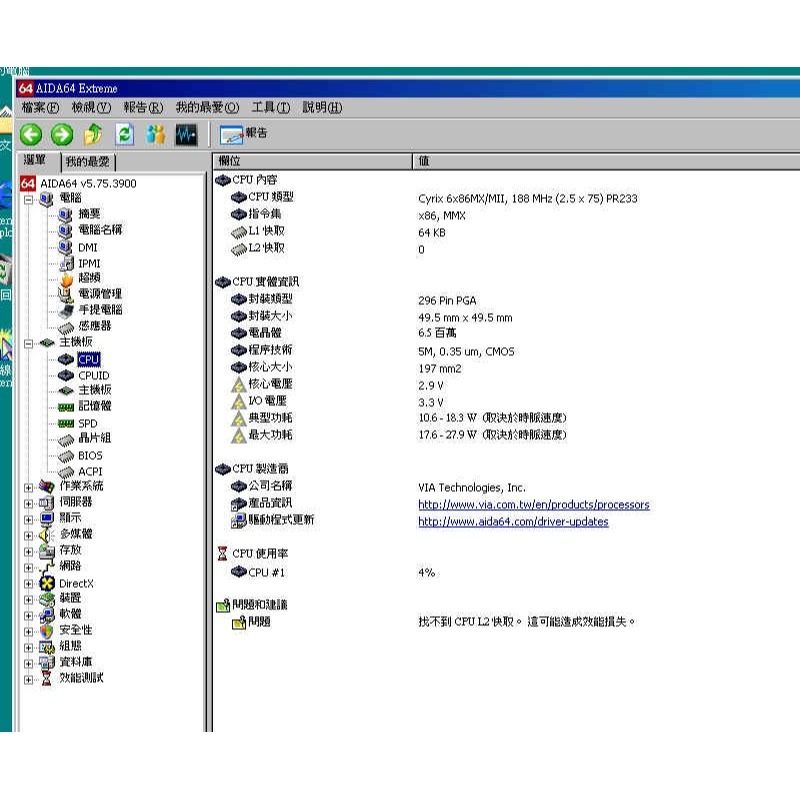Open the 檔案(F) menu
Image resolution: width=800 pixels, height=800 pixels.
coord(40,107)
